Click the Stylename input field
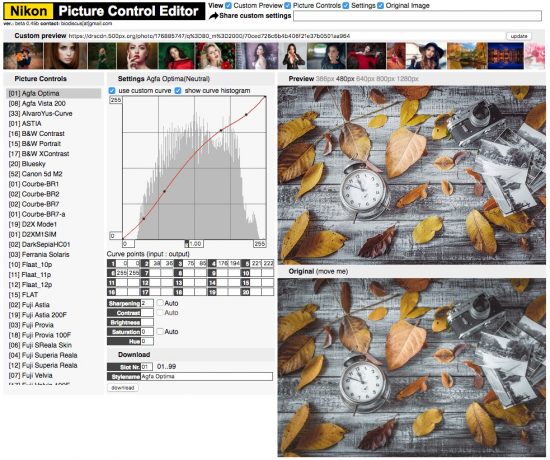Viewport: 550px width, 460px height. pos(207,376)
